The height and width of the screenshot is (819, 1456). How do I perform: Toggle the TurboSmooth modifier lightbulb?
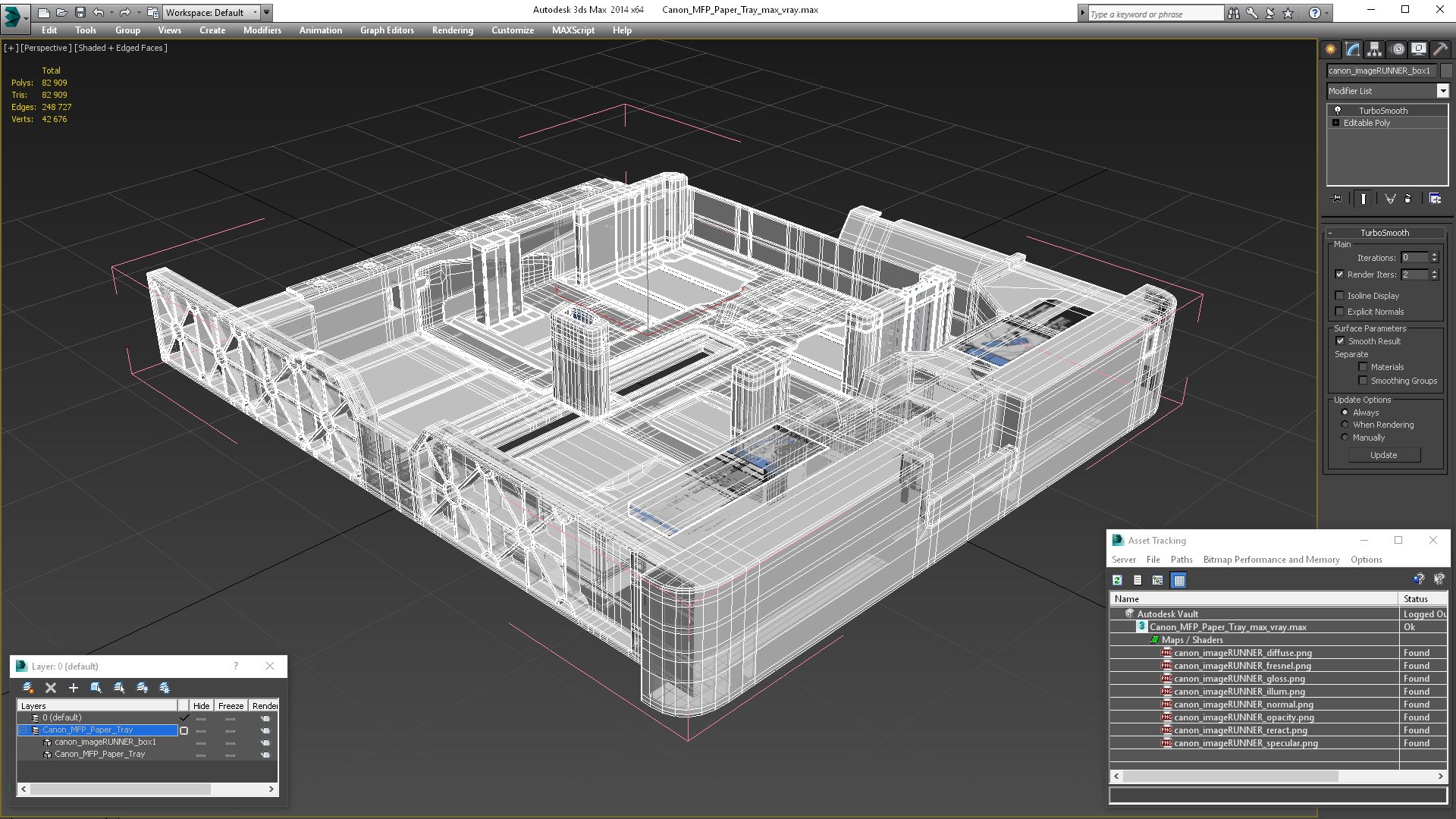click(1338, 110)
